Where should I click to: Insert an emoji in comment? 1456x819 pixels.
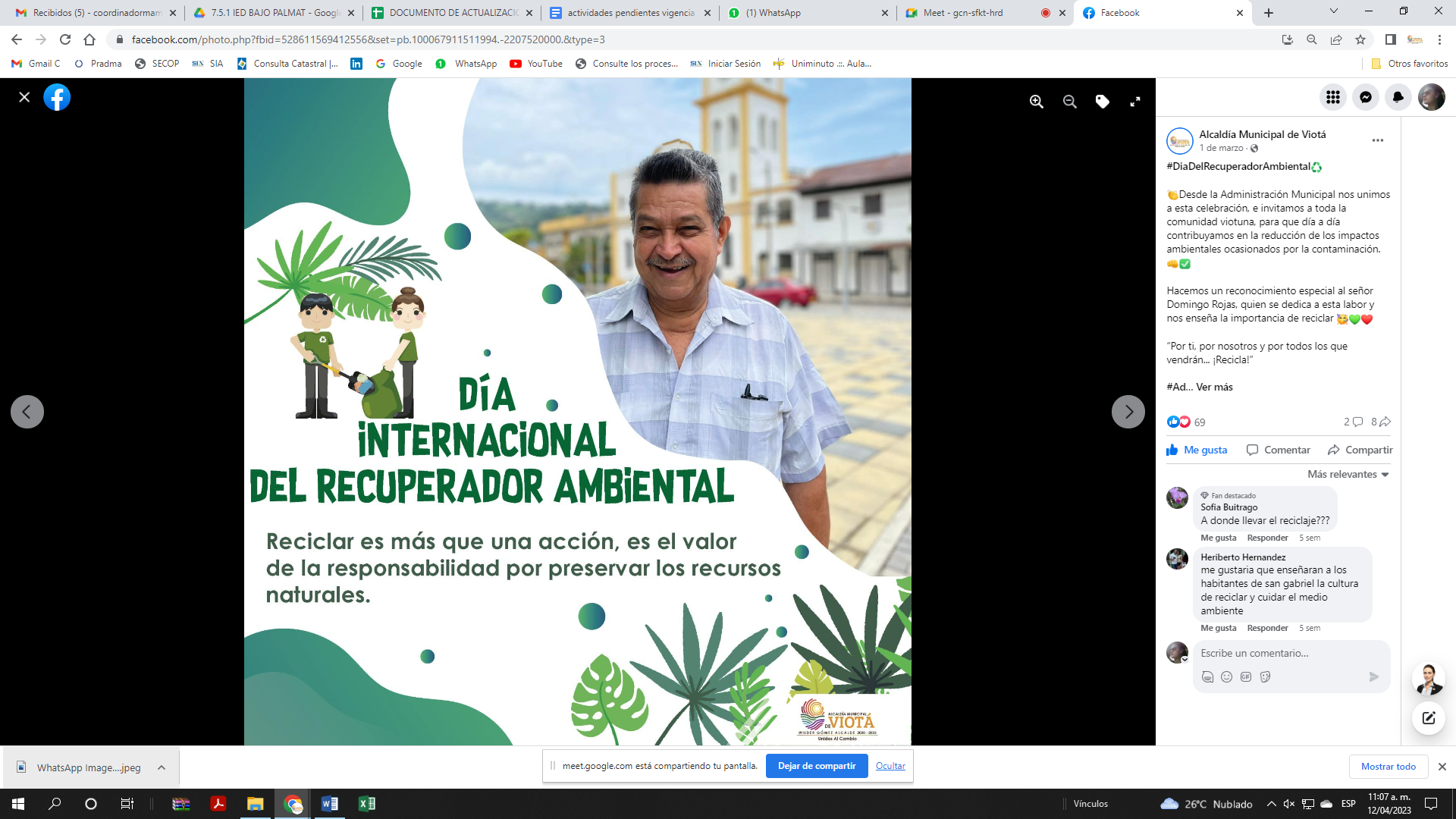point(1226,676)
